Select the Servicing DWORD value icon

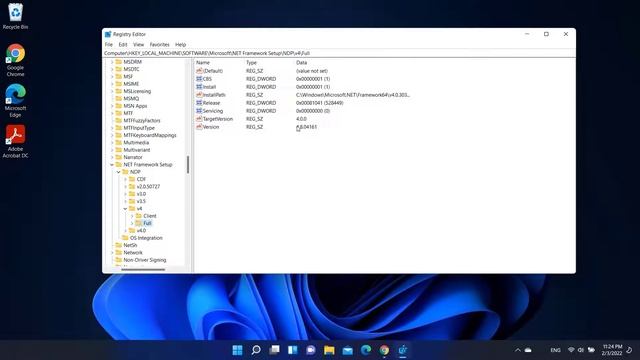tap(199, 111)
